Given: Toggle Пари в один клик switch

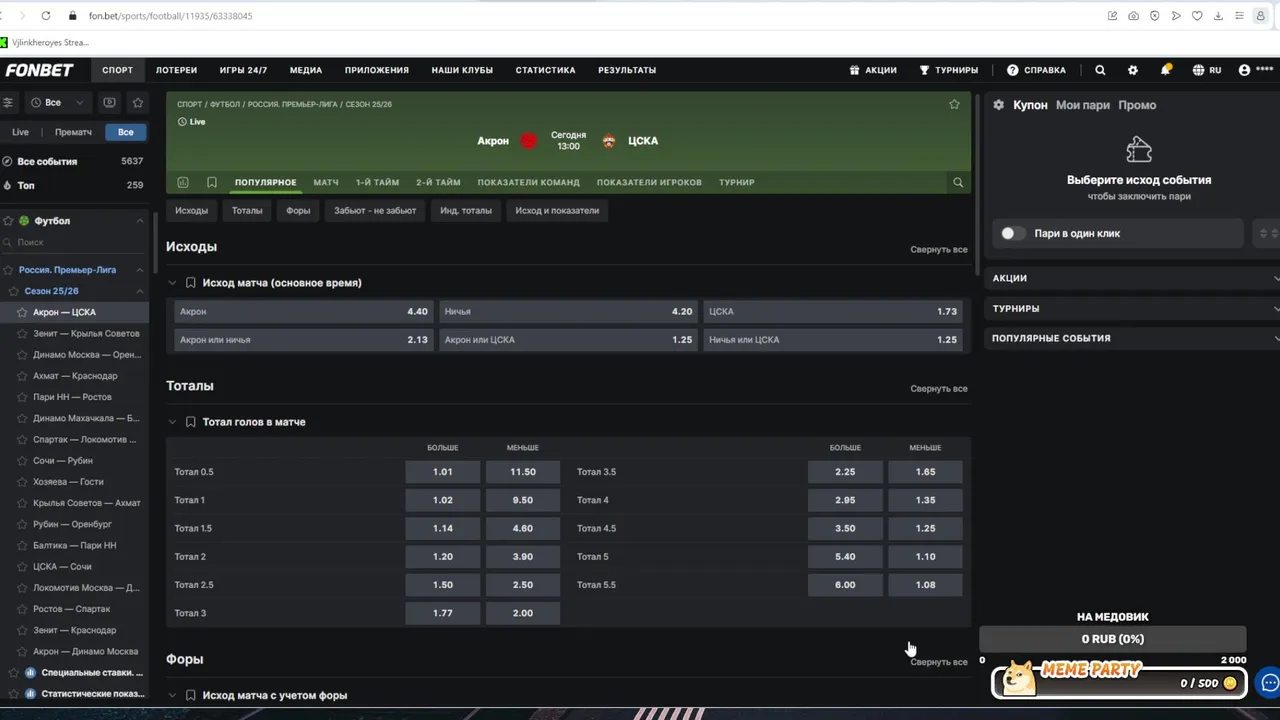Looking at the screenshot, I should click(1012, 233).
